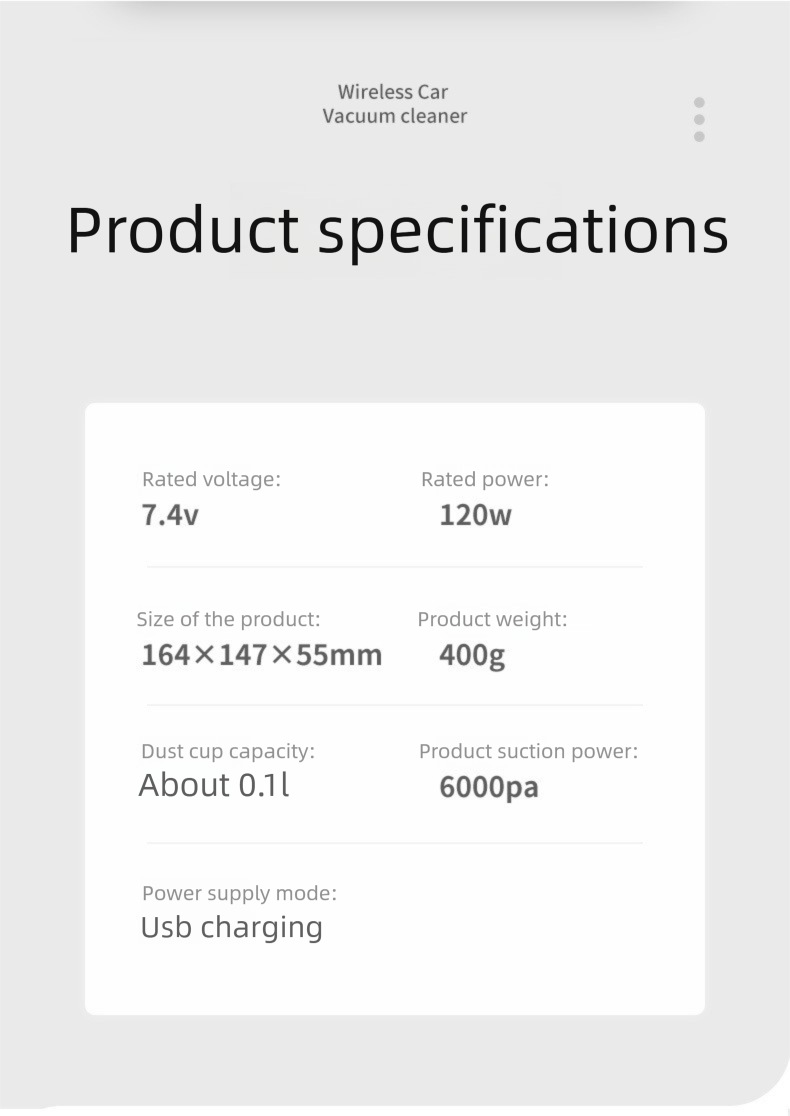Click the "Size of the product:" label

pyautogui.click(x=228, y=619)
